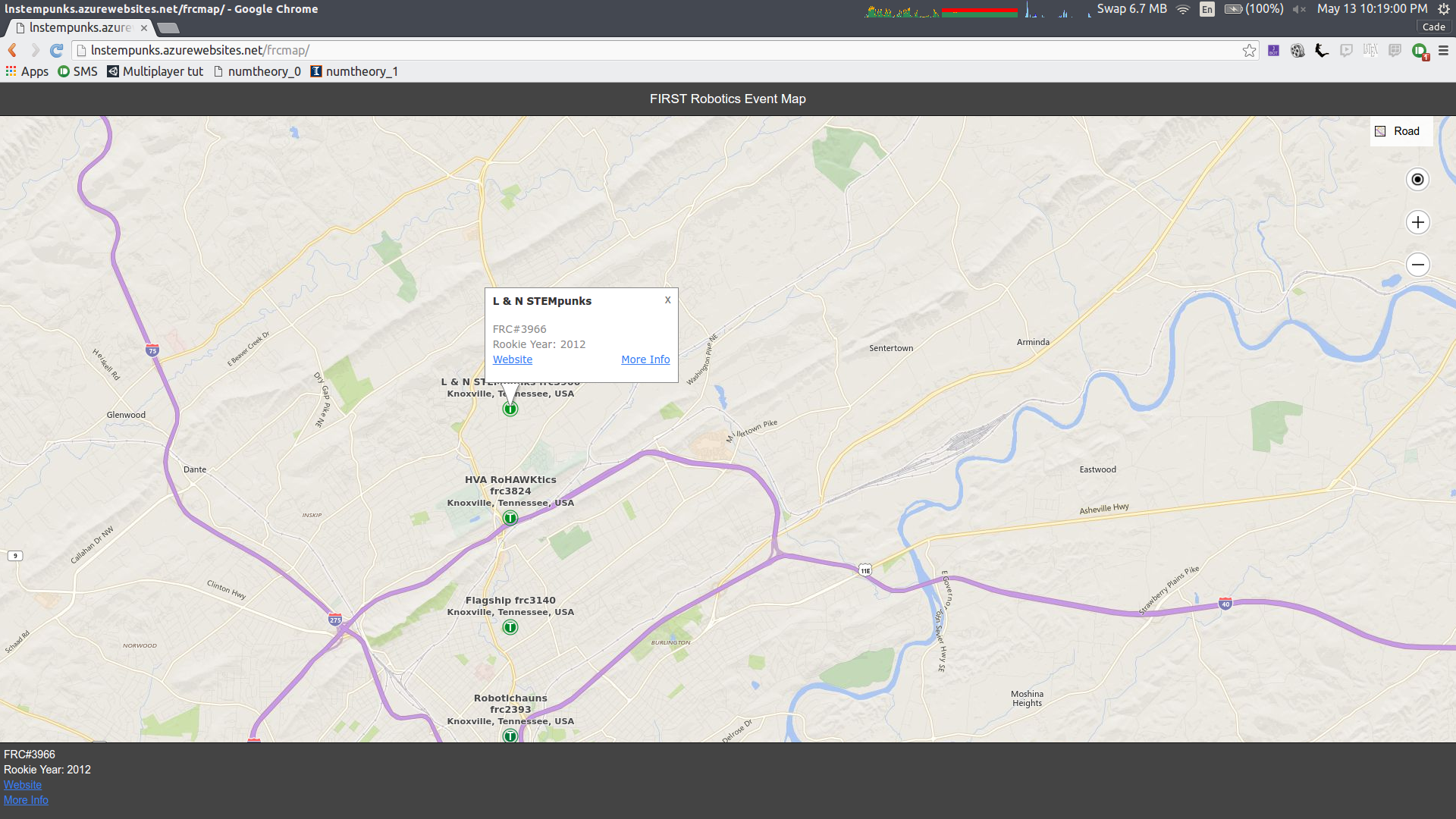Zoom in with the plus button
This screenshot has width=1456, height=819.
1417,222
